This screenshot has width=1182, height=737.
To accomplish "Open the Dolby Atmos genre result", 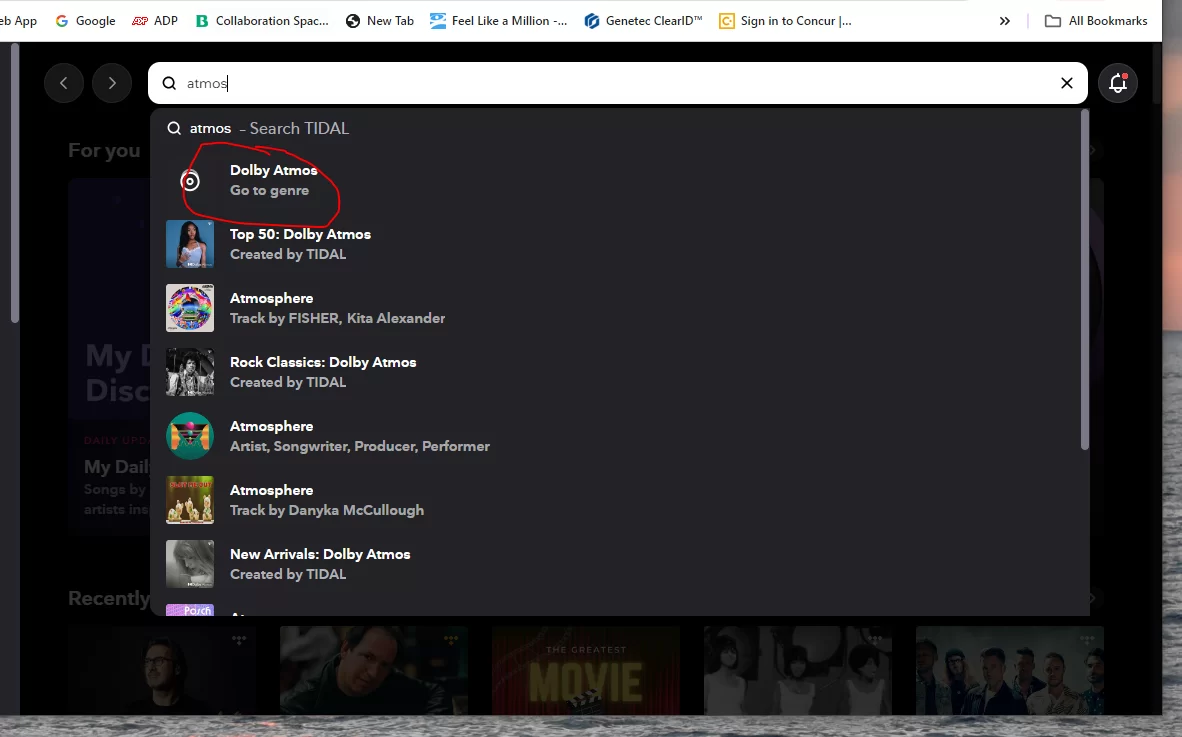I will pos(618,180).
